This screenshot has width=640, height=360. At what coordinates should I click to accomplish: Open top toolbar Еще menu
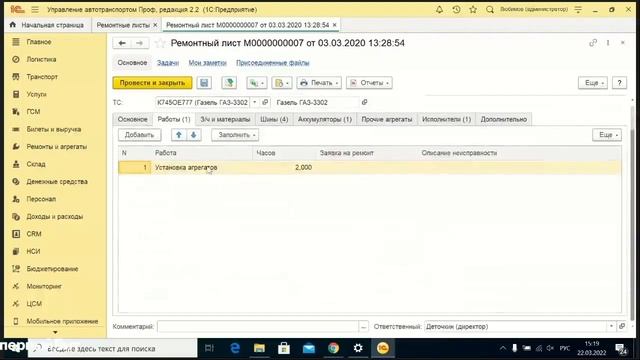click(593, 83)
